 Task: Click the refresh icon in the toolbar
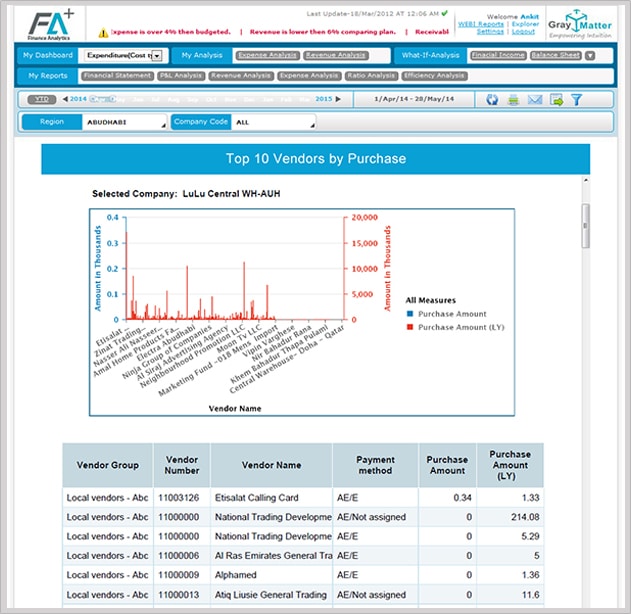(492, 99)
